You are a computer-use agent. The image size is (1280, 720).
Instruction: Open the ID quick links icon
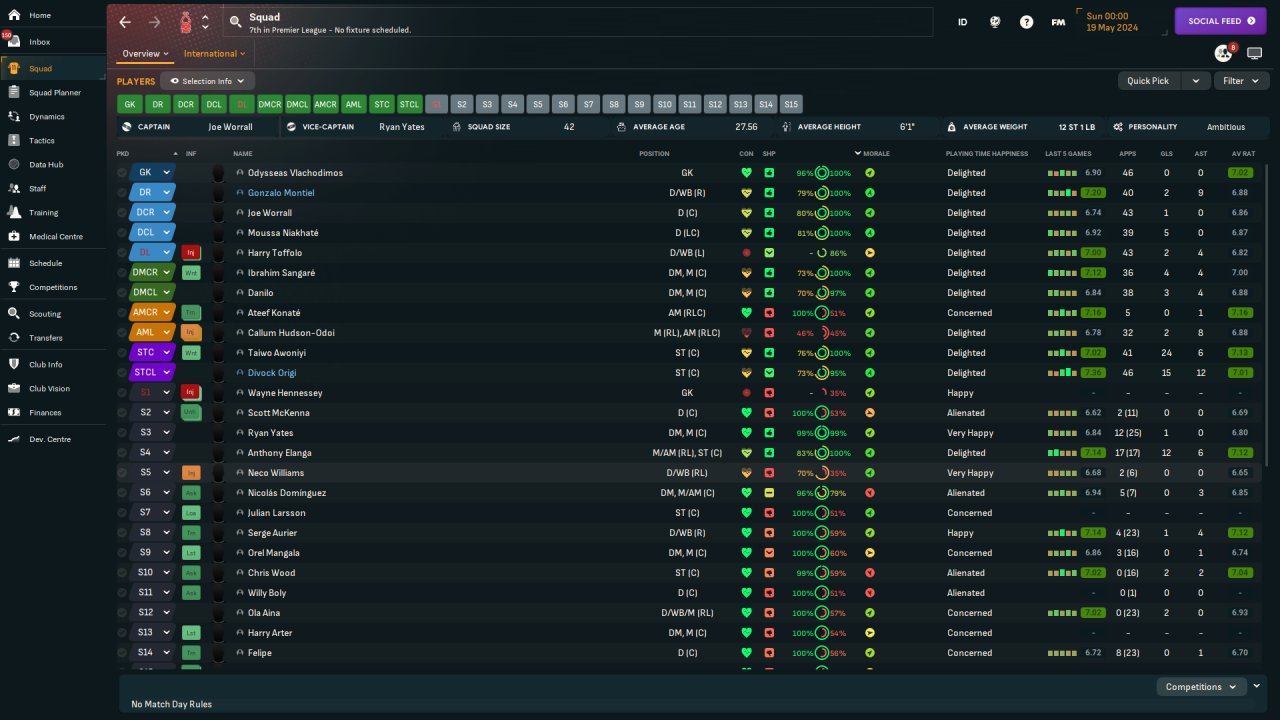coord(963,22)
